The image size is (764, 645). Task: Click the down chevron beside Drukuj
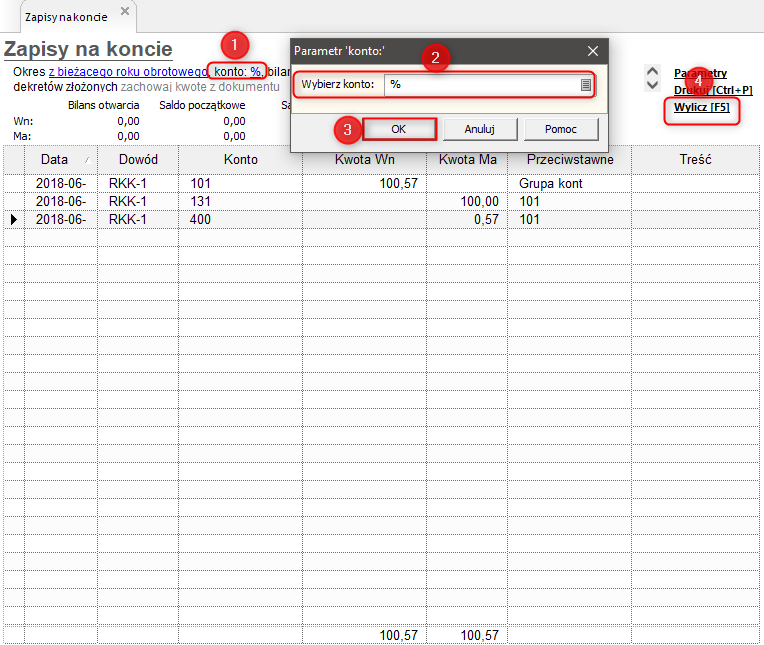[652, 85]
